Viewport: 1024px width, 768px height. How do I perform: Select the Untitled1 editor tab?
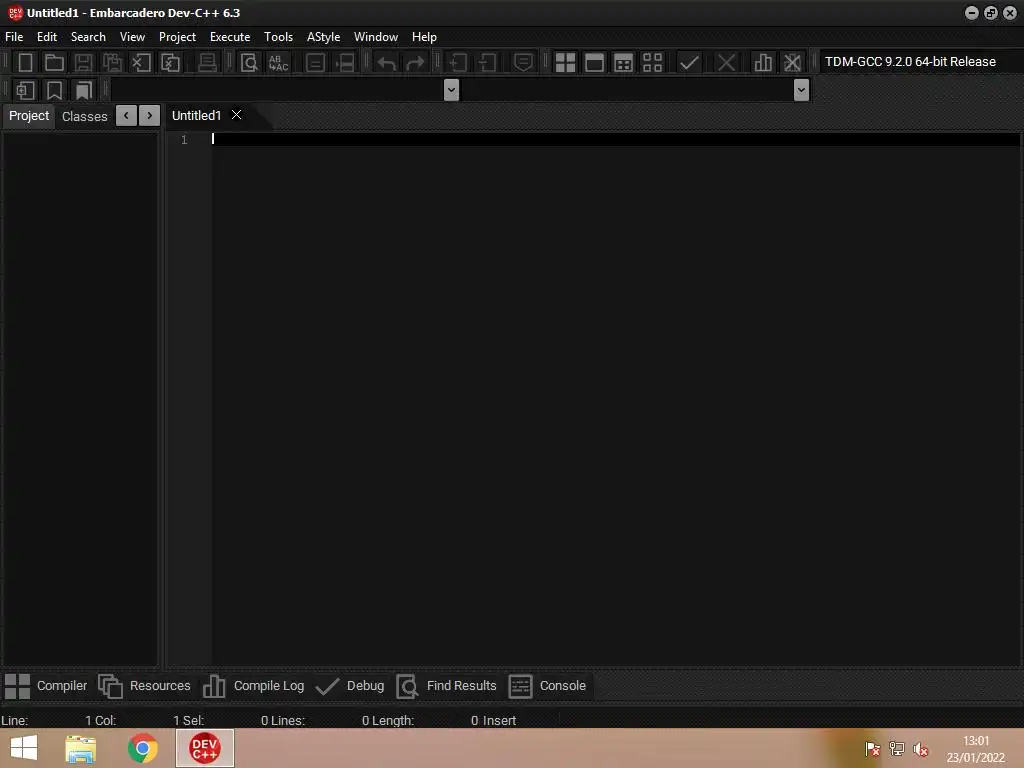196,116
